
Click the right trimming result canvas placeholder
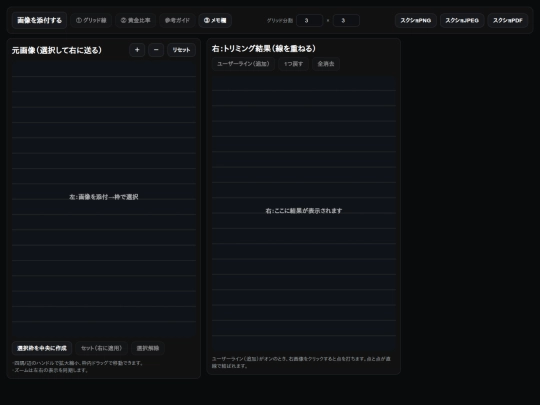[x=304, y=214]
